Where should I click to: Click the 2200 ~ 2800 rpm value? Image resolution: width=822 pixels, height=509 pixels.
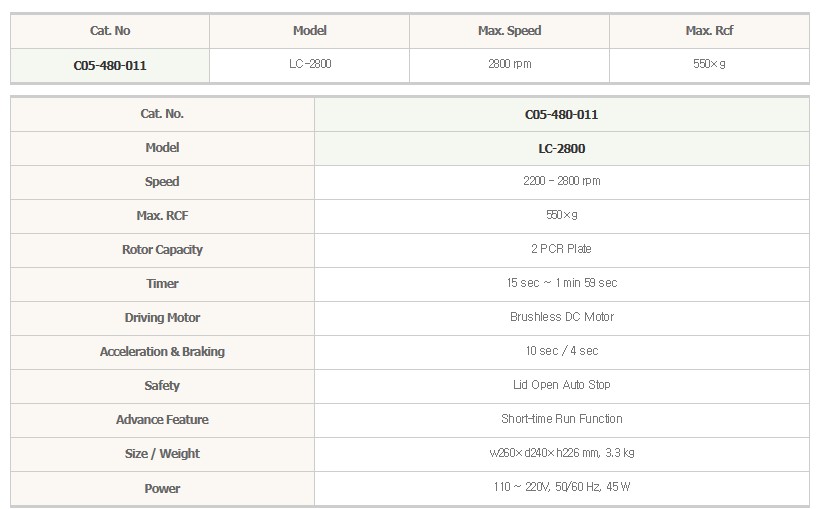tap(561, 181)
